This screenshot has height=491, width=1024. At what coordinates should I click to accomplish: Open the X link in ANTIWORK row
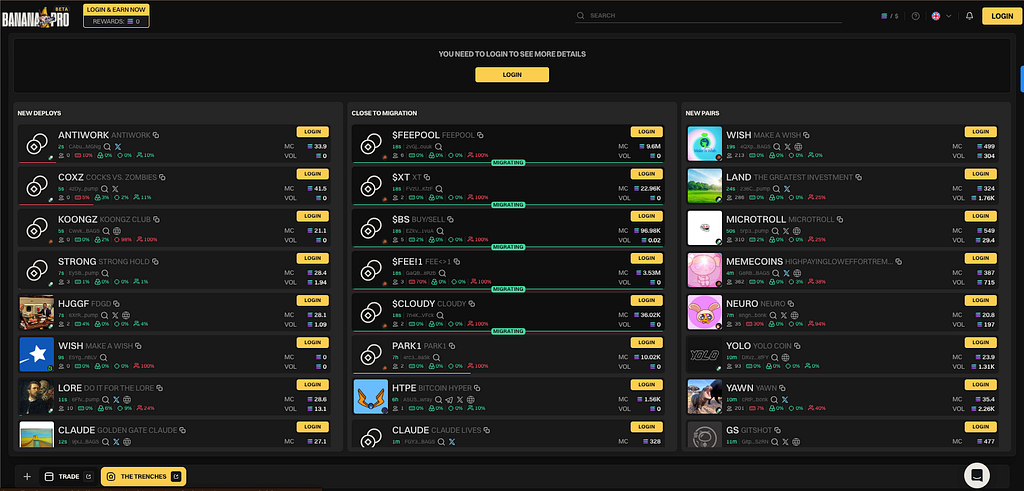tap(118, 146)
